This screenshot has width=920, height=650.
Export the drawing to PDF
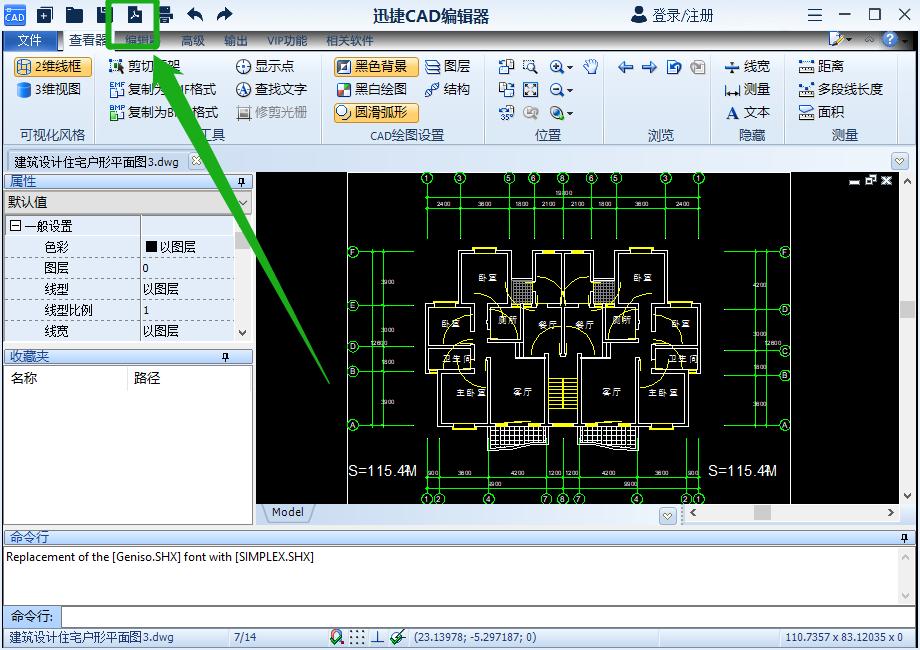point(136,14)
